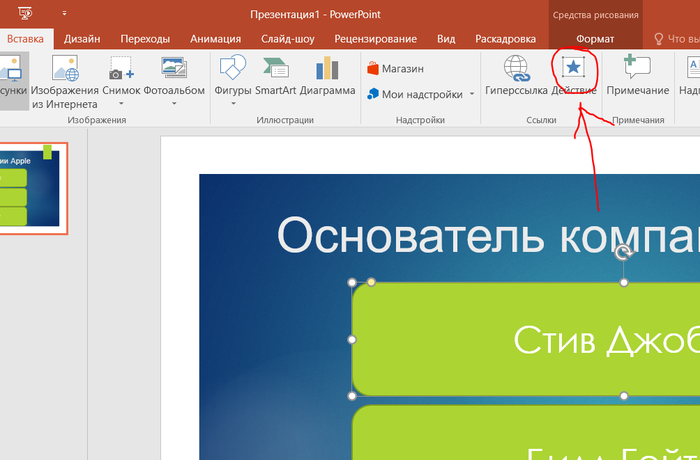Click the rotation handle above selected shape
Screen dimensions: 700x460
point(624,254)
